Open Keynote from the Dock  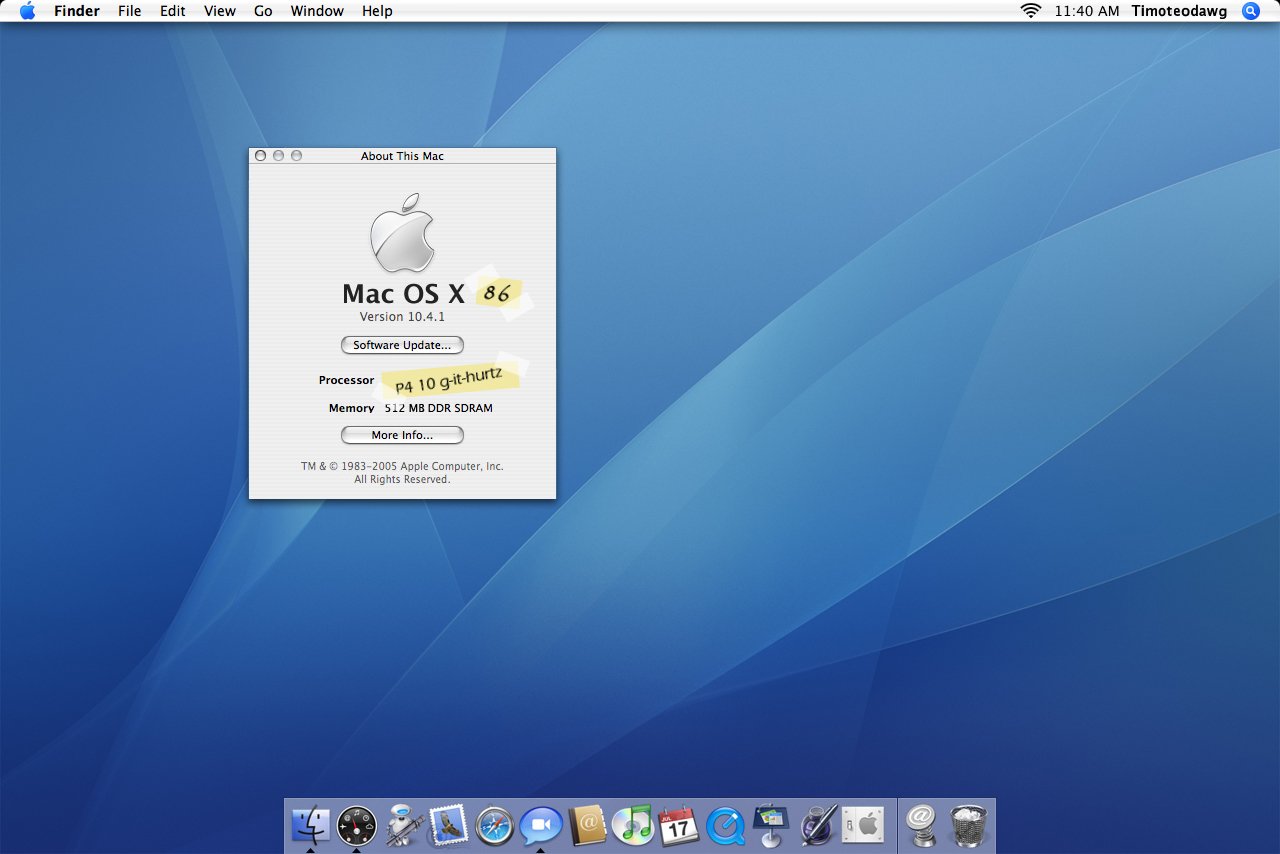[771, 825]
